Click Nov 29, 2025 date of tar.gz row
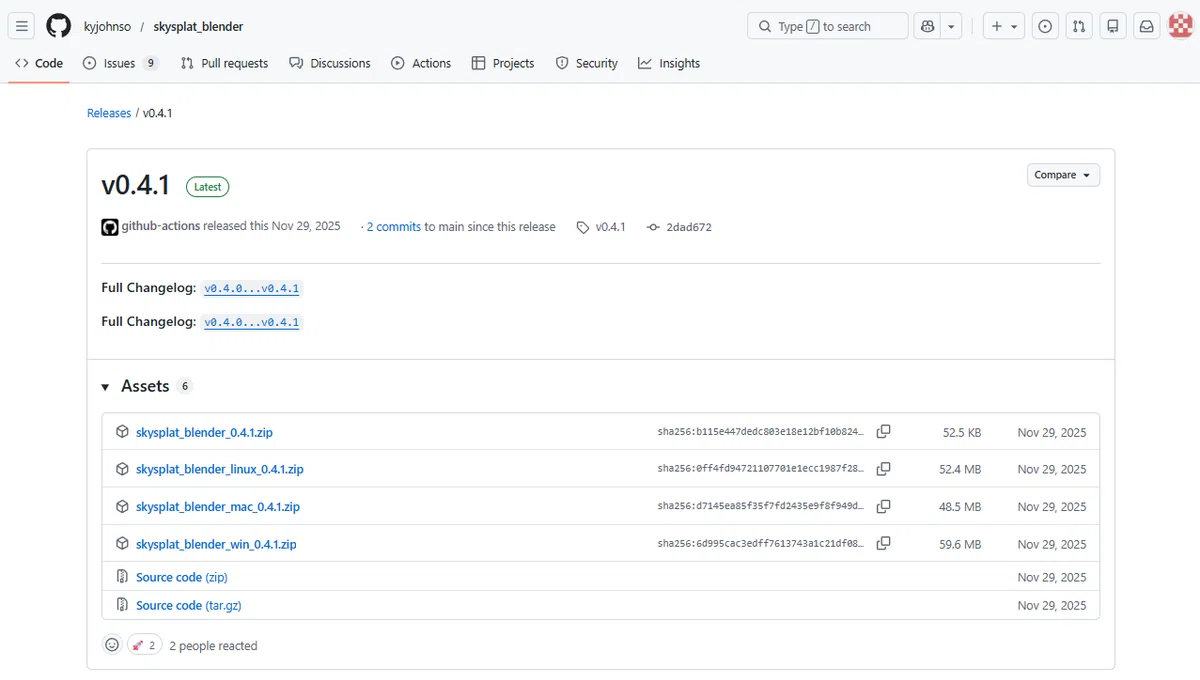 (x=1052, y=605)
